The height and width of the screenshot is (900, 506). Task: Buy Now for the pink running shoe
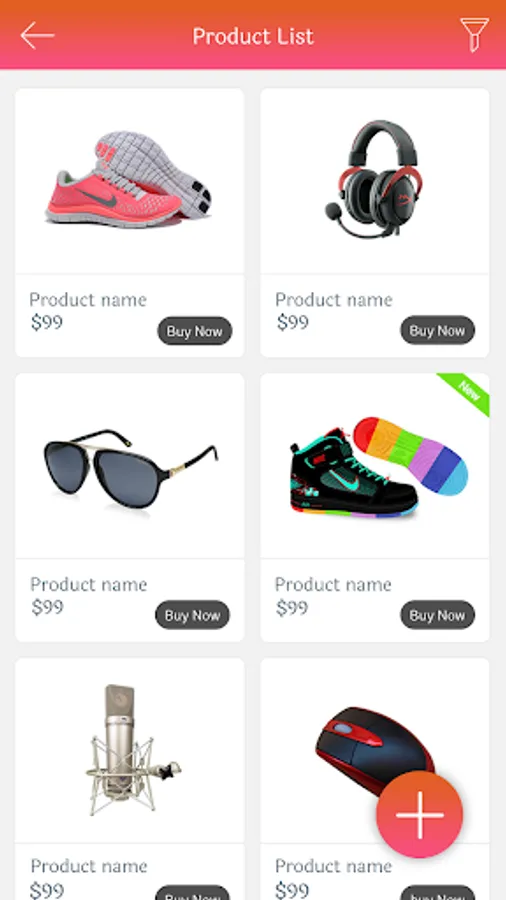[194, 331]
